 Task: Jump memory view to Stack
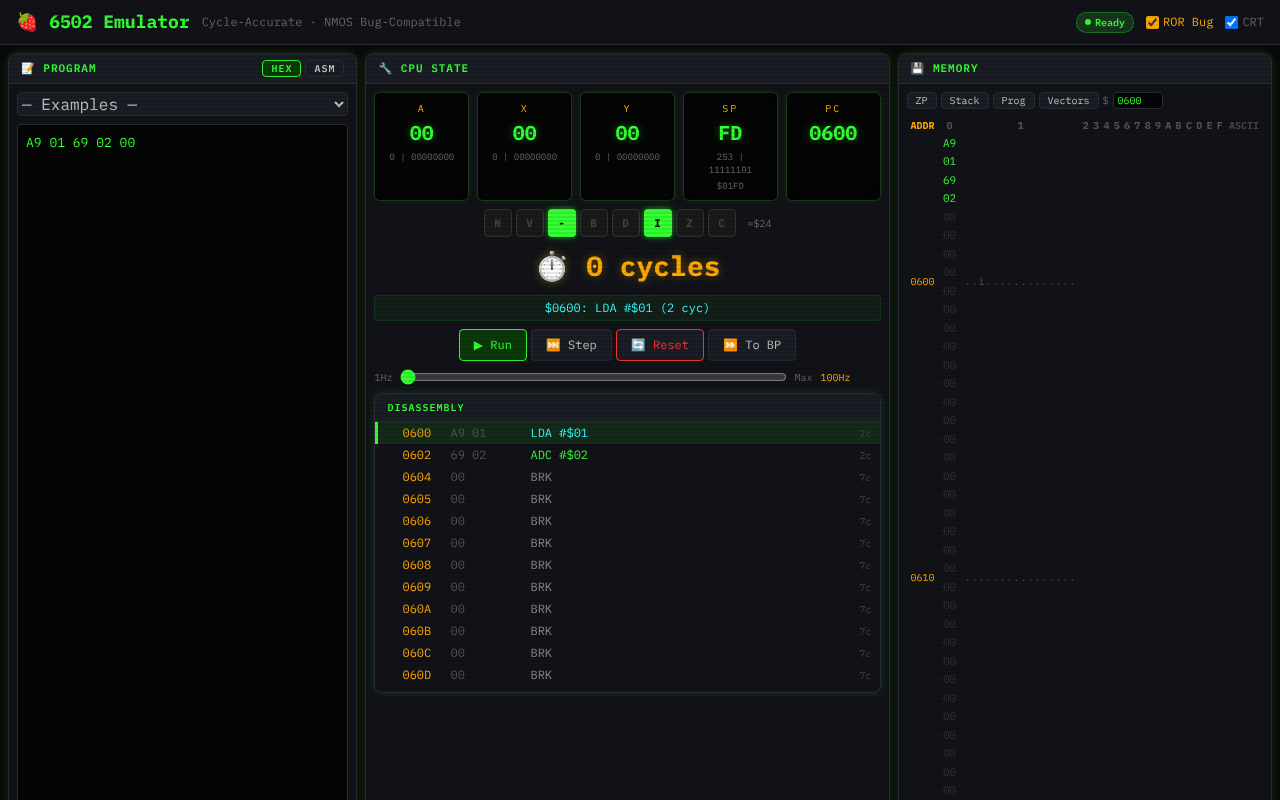click(965, 100)
